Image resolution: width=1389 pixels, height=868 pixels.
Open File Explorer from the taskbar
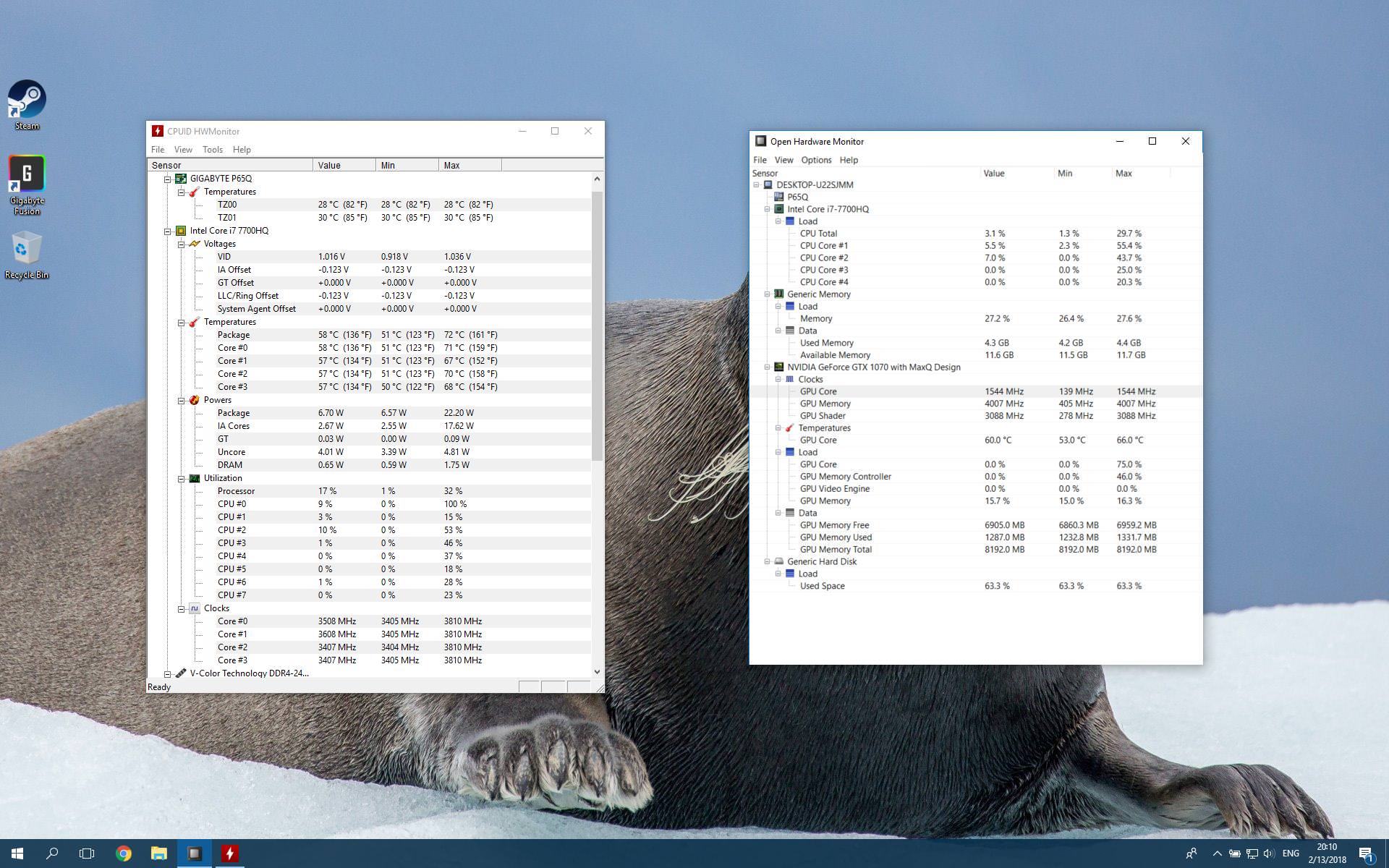(159, 854)
